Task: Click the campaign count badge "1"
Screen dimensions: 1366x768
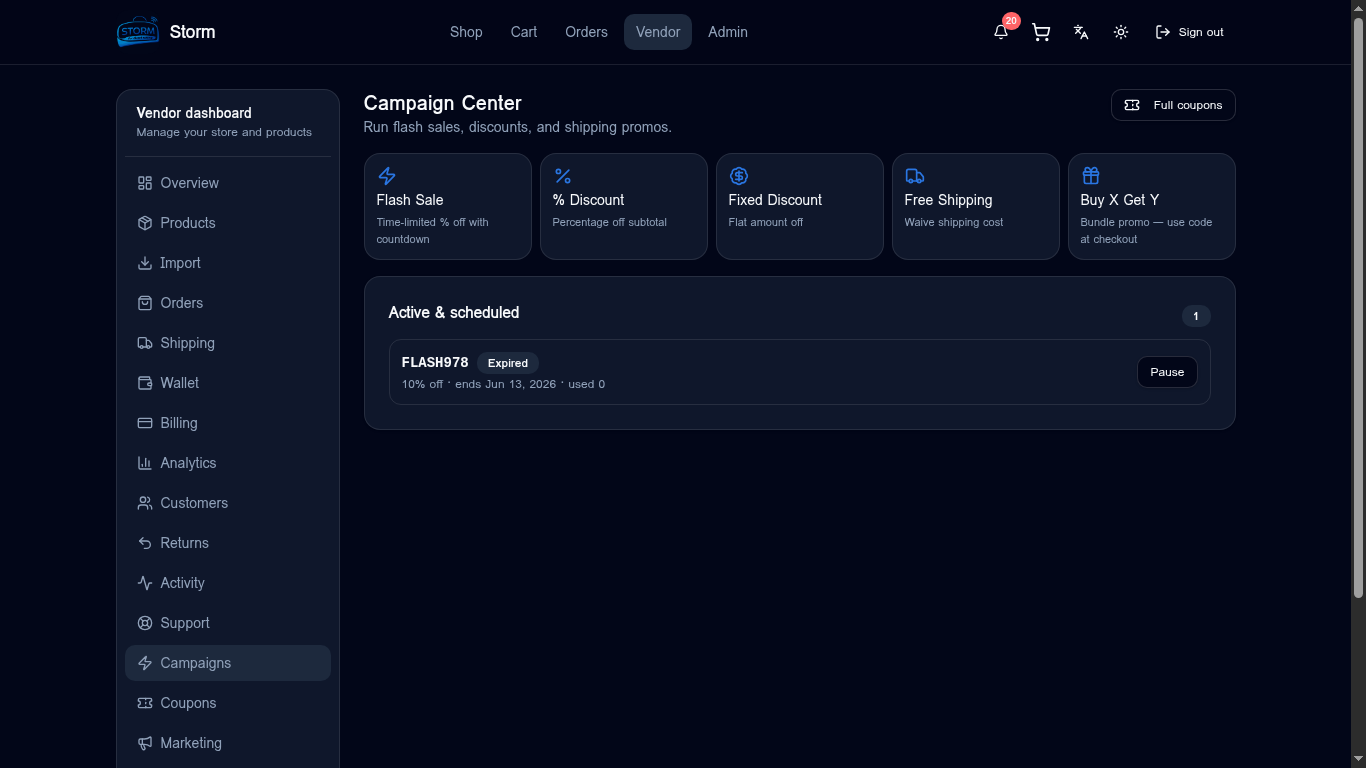Action: (1196, 316)
